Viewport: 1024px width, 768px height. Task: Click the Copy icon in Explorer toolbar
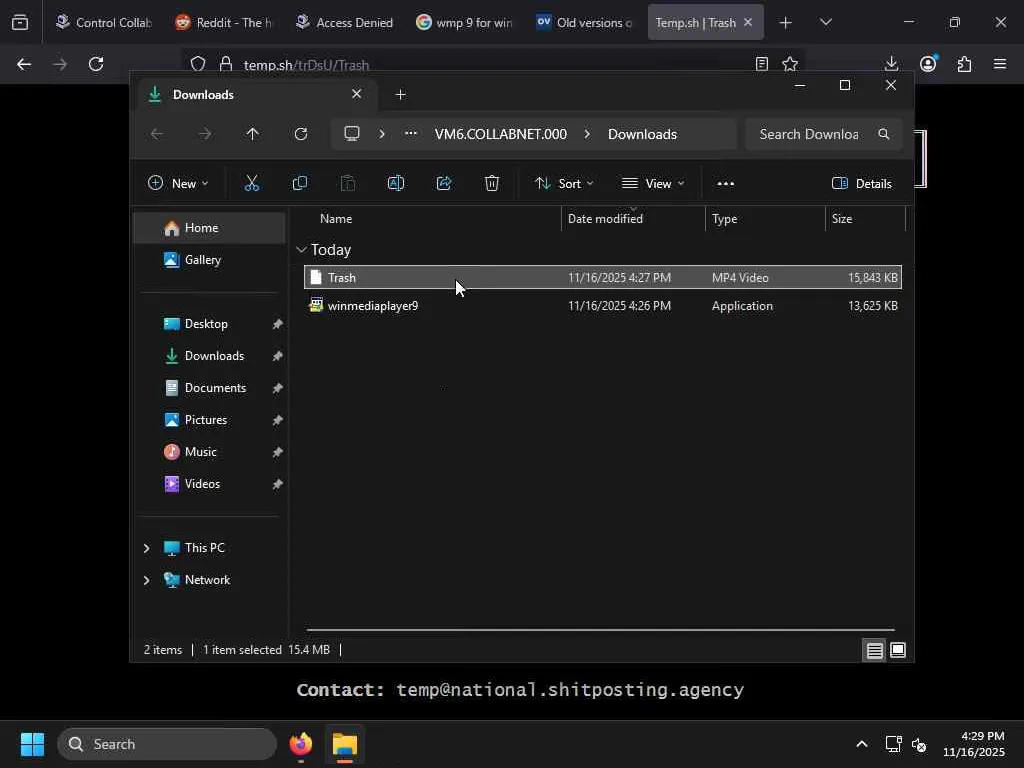pyautogui.click(x=300, y=184)
